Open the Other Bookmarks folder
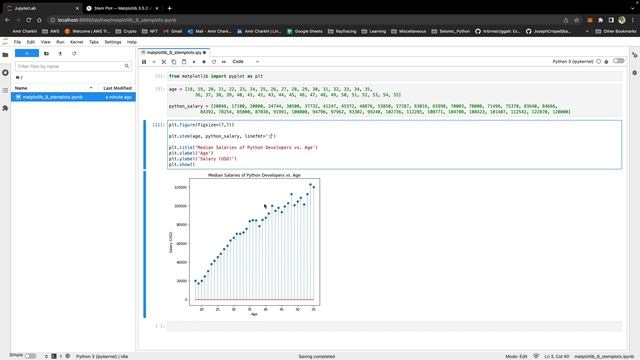This screenshot has width=640, height=360. (x=616, y=31)
